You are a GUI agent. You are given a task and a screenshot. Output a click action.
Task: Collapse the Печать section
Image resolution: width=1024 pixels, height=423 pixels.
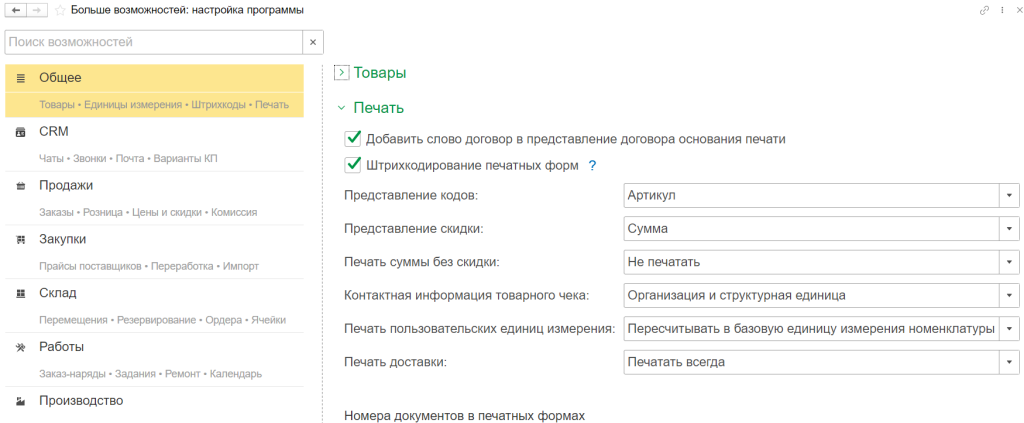(341, 108)
